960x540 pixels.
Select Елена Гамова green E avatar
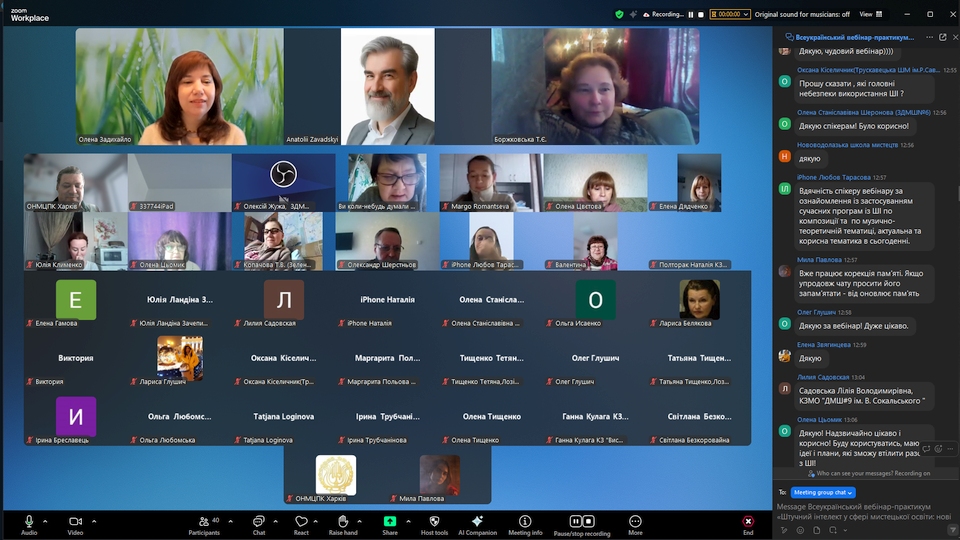coord(75,300)
